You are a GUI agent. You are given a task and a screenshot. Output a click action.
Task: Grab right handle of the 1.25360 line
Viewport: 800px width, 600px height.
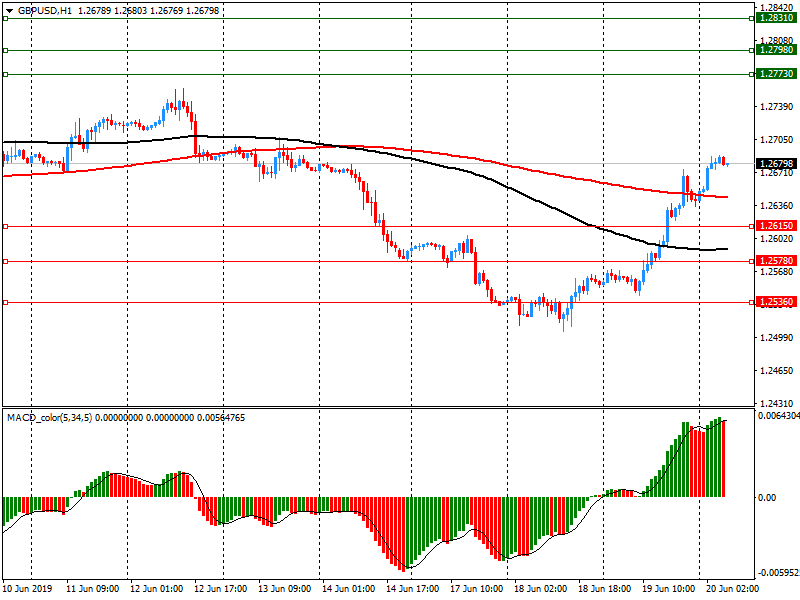point(752,303)
